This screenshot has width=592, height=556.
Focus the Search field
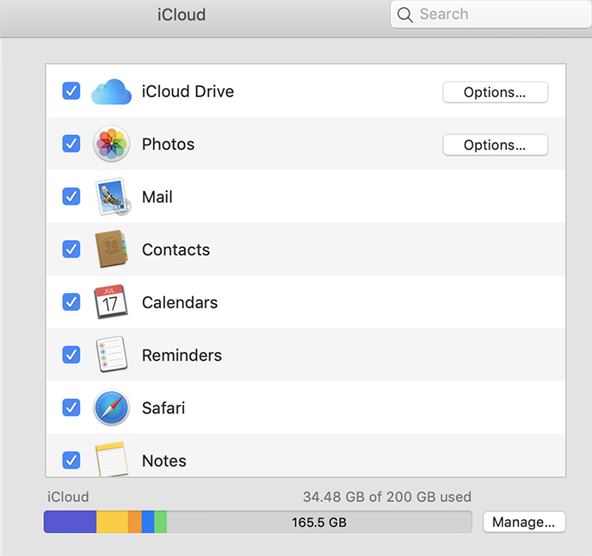491,14
